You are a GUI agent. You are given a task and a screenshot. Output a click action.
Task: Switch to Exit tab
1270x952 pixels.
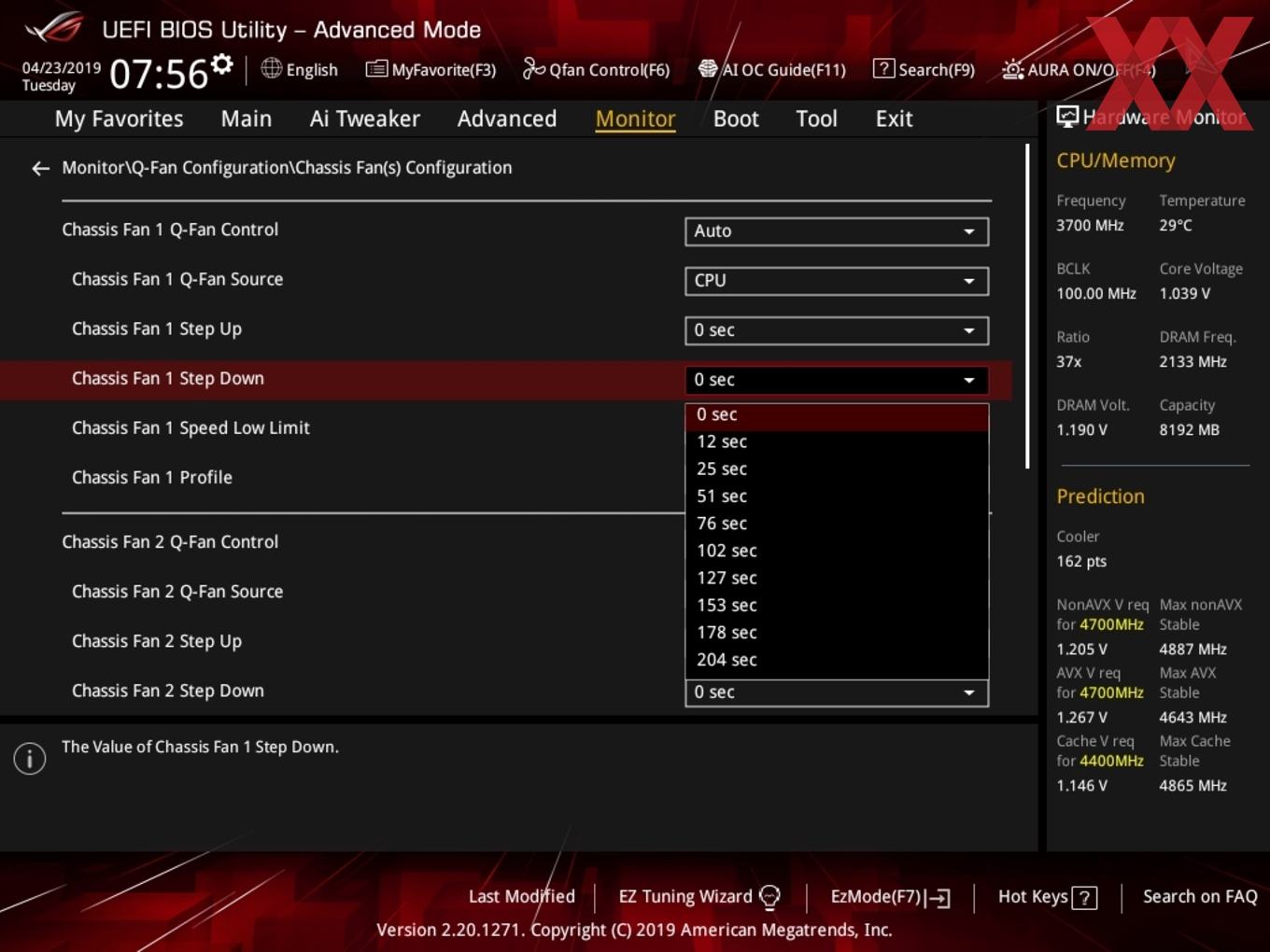[894, 119]
